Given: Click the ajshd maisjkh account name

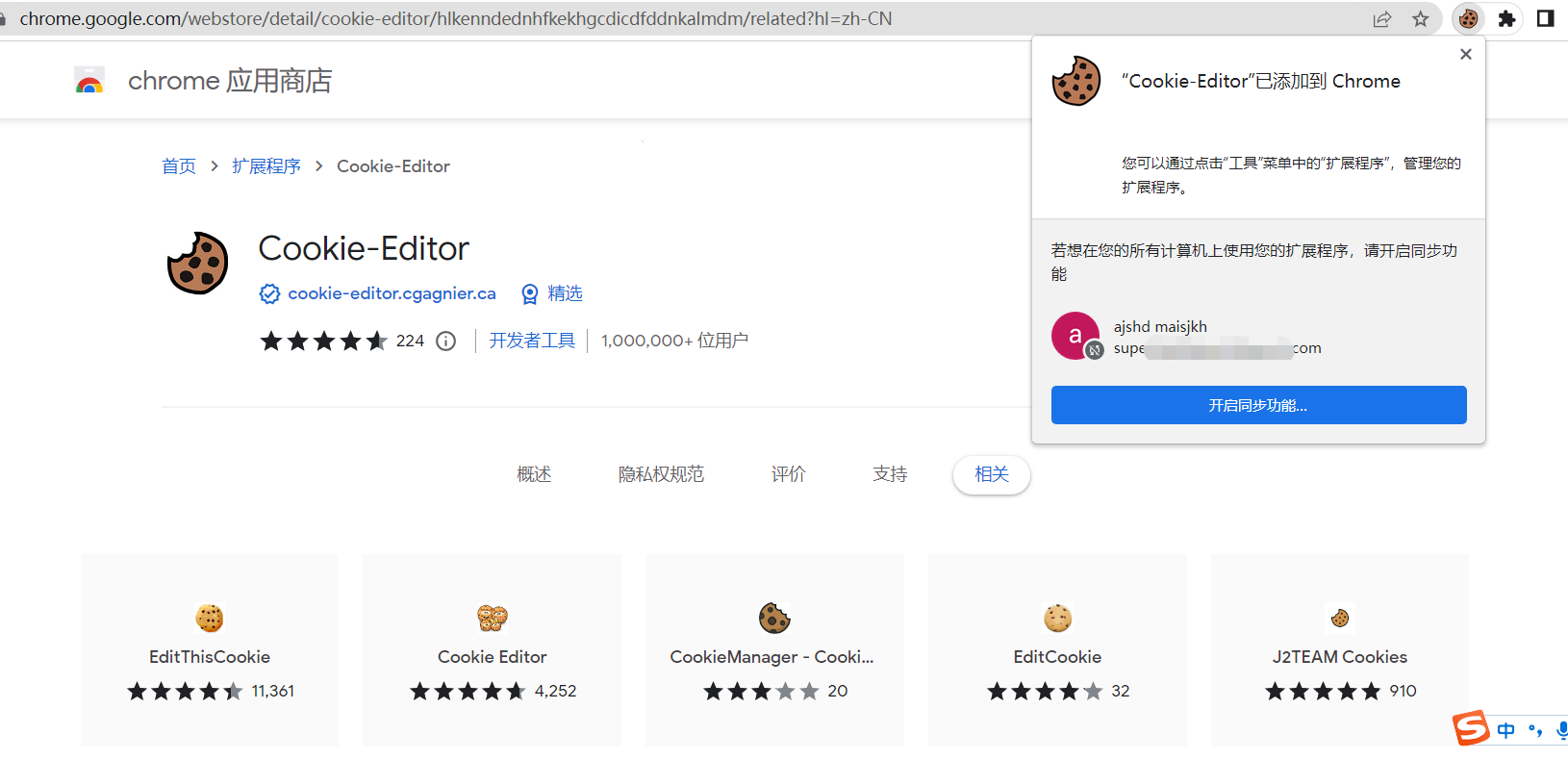Looking at the screenshot, I should point(1160,327).
